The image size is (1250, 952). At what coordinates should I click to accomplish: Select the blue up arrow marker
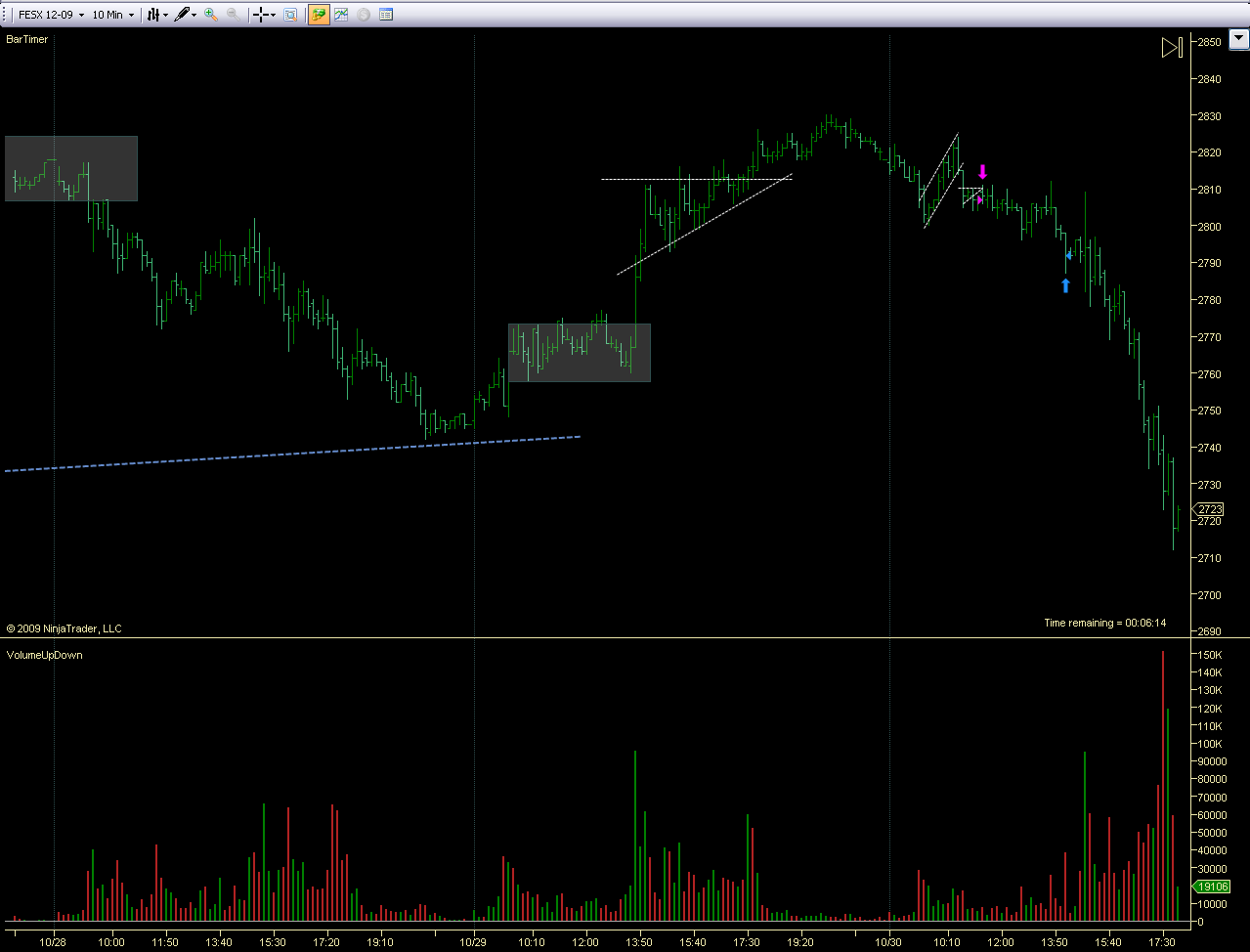[1065, 285]
